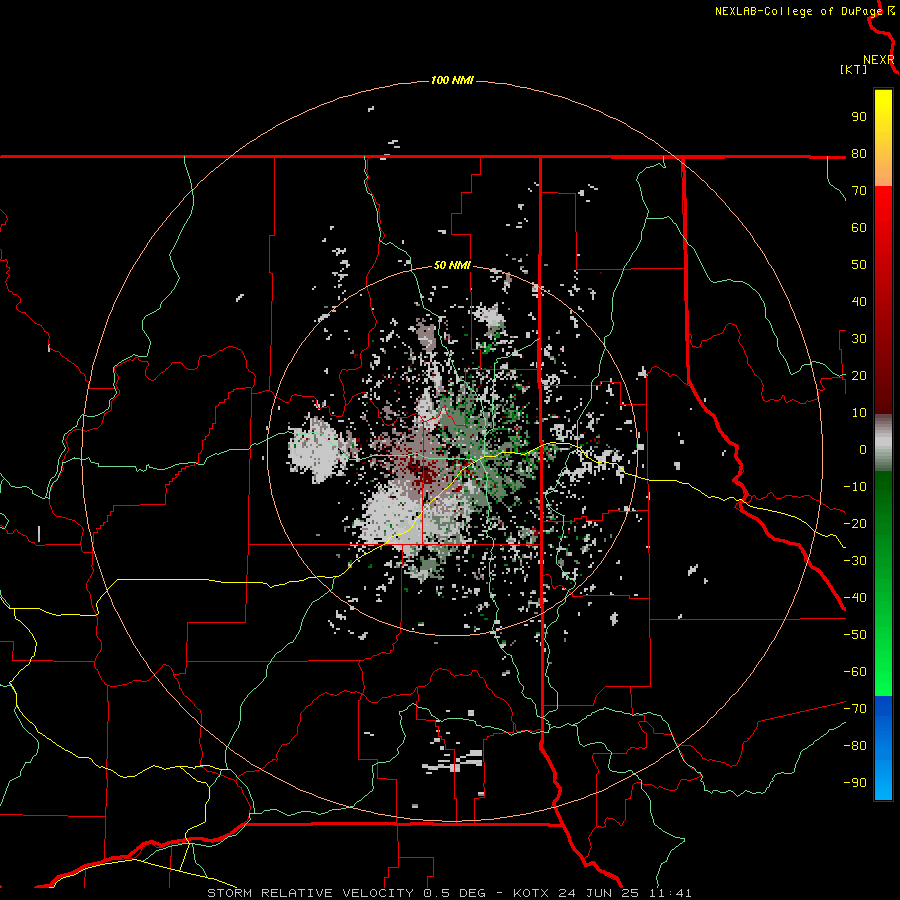Click the "24 JUN 25 11:41" timestamp
This screenshot has width=900, height=900.
(x=625, y=893)
